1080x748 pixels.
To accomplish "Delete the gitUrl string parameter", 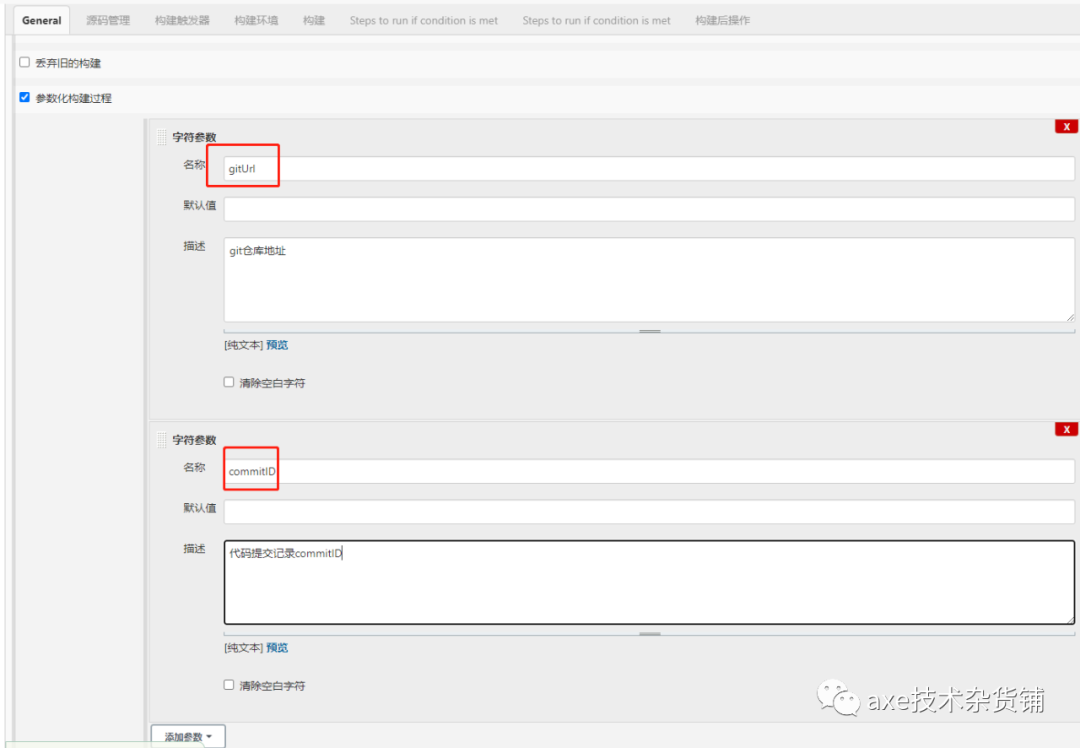I will (1066, 126).
